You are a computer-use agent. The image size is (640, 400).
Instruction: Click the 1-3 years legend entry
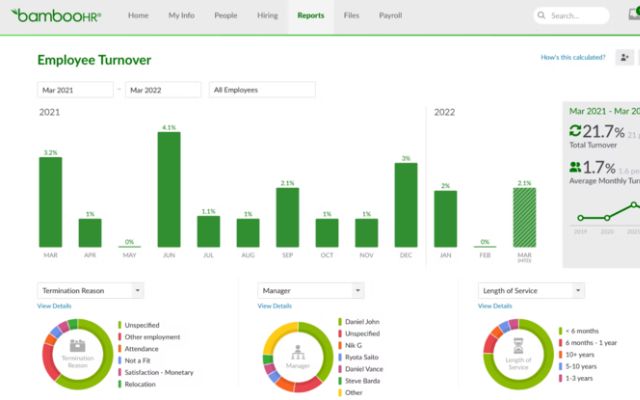(x=576, y=378)
